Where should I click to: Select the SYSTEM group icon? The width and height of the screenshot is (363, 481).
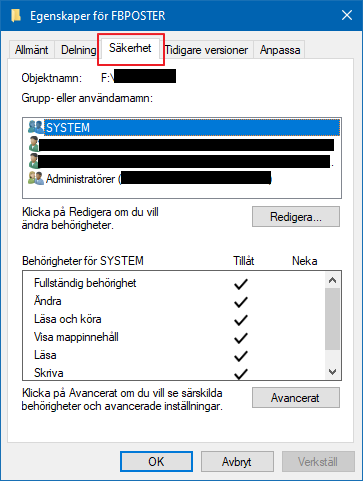click(36, 127)
